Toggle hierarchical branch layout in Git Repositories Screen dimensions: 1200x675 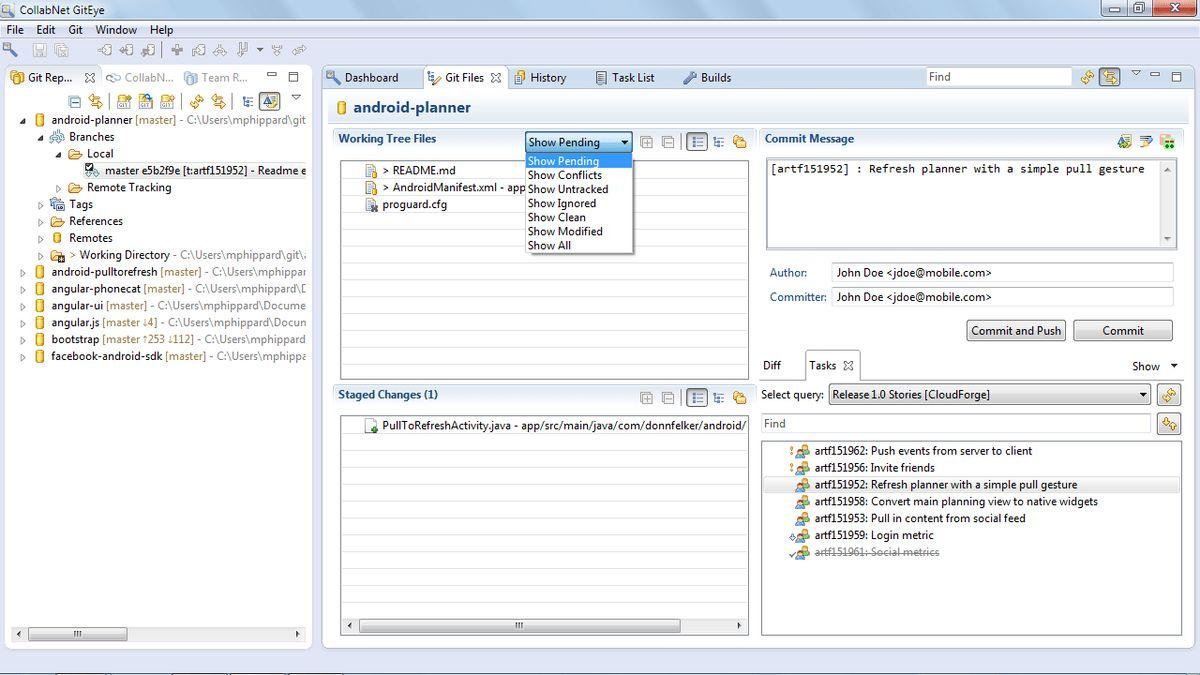(x=247, y=101)
